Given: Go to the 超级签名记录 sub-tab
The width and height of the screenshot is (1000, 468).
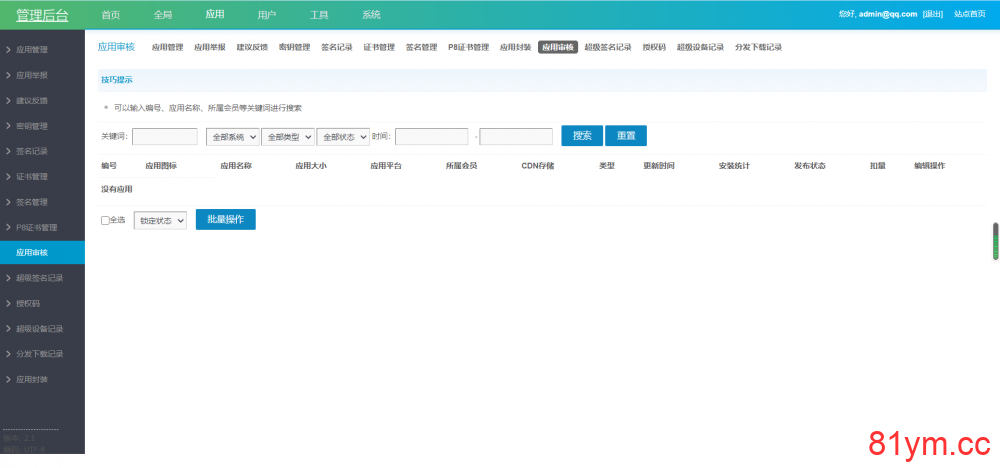Looking at the screenshot, I should point(608,47).
